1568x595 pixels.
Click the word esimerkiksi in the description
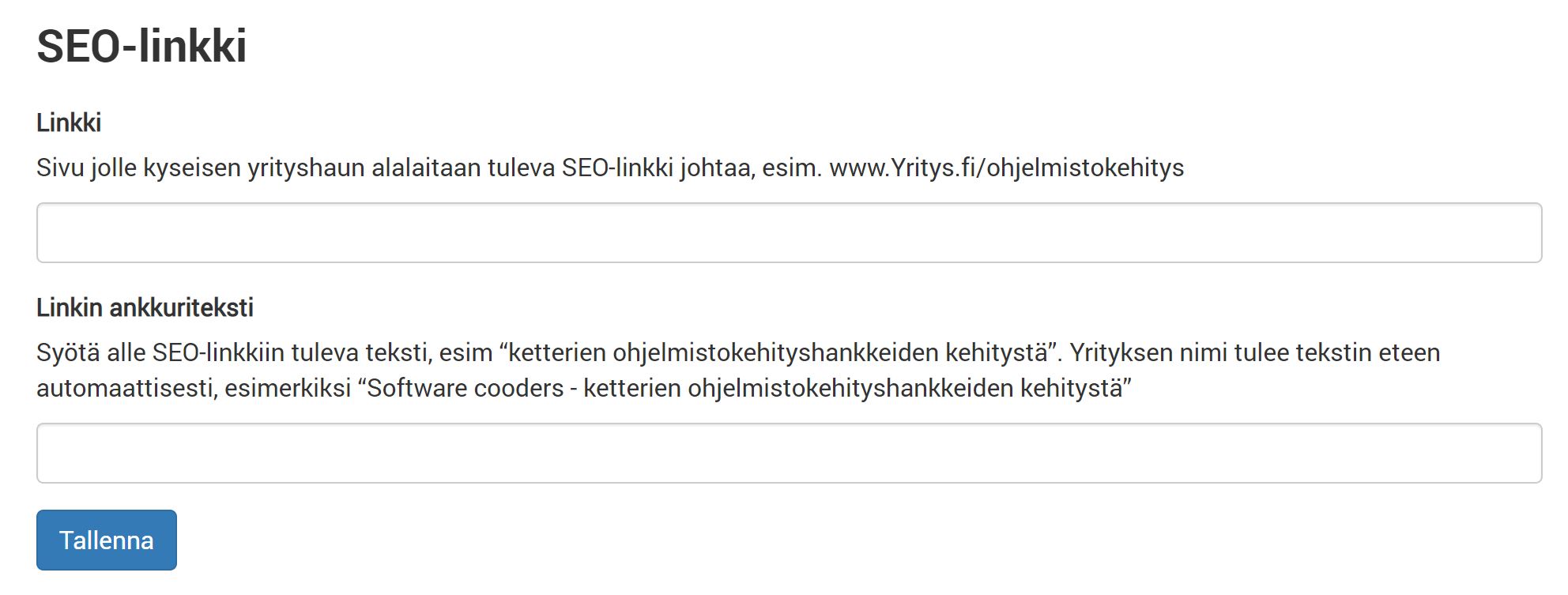[288, 388]
